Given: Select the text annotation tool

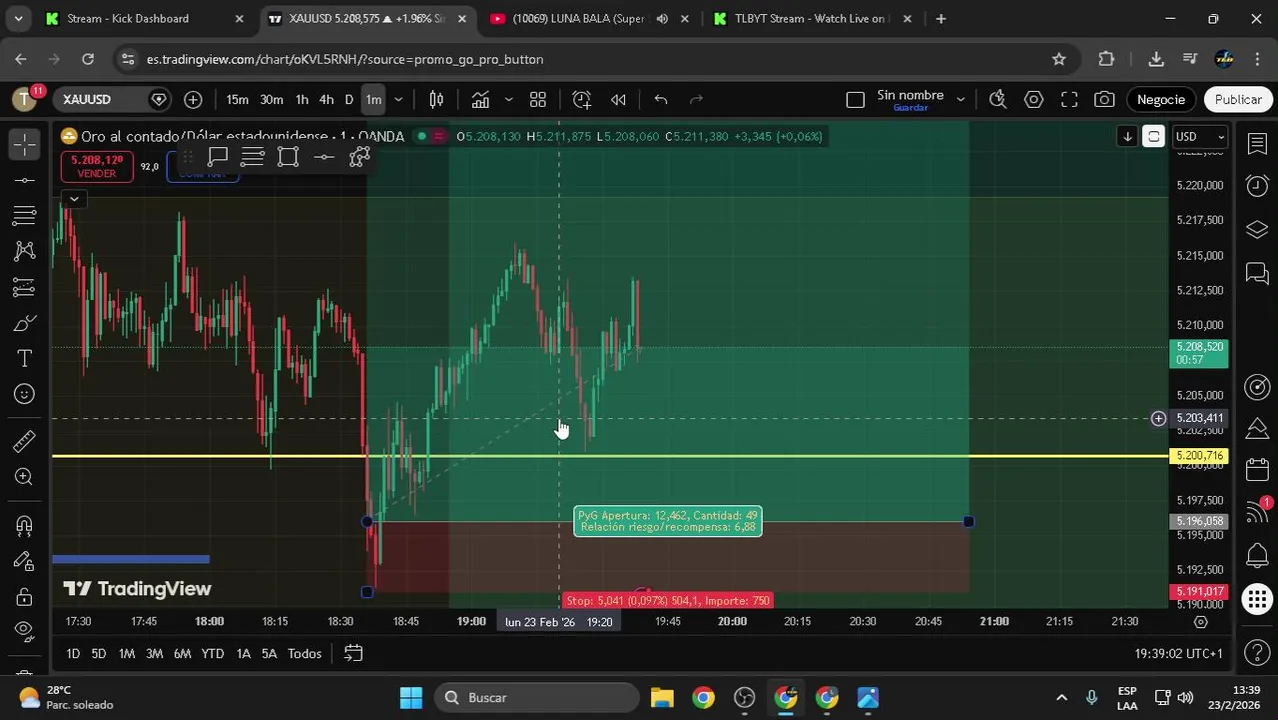Looking at the screenshot, I should [25, 358].
